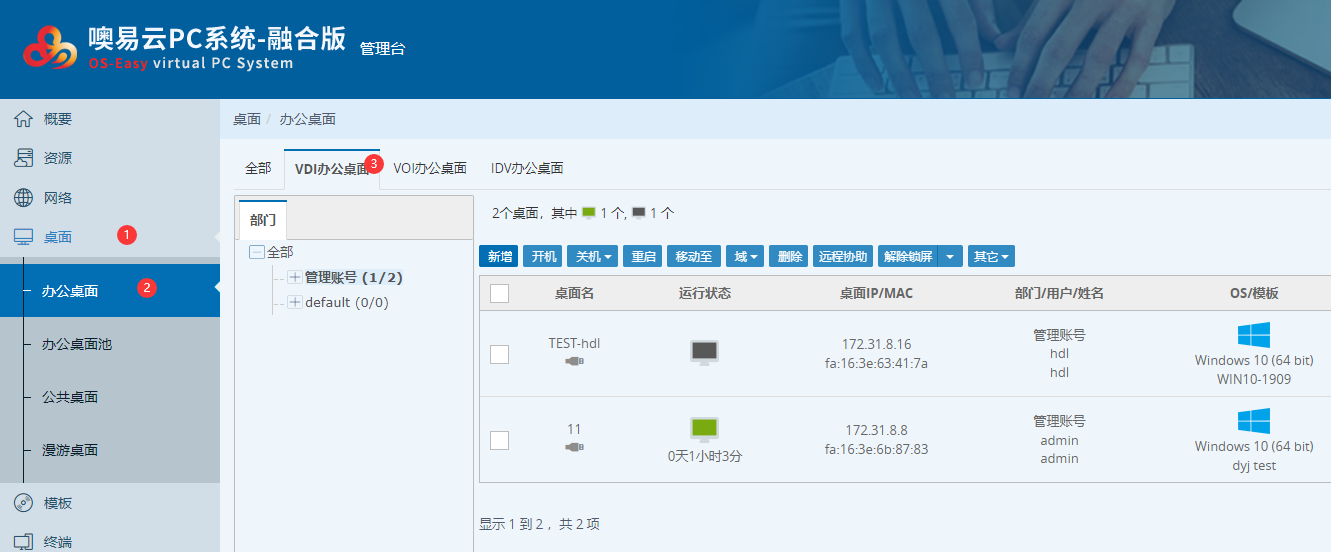Click the Windows logo in WIN10-1909 row

click(x=1253, y=335)
